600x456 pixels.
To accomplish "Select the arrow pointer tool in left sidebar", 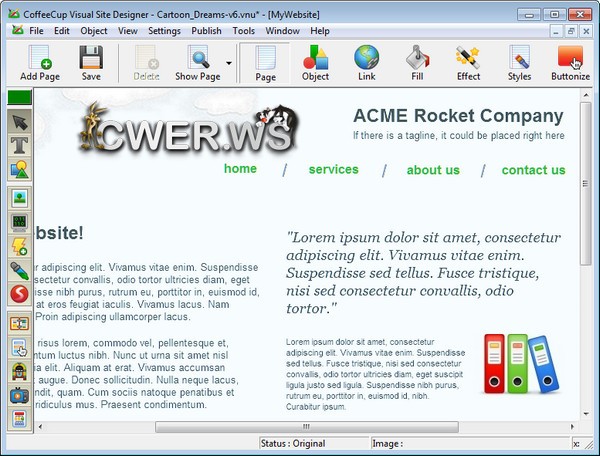I will (19, 121).
